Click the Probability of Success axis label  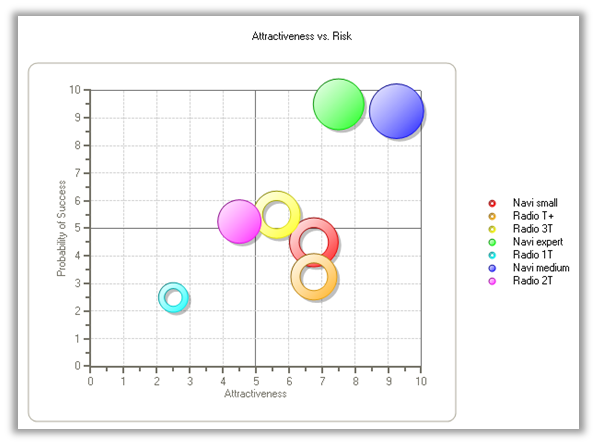pos(61,228)
